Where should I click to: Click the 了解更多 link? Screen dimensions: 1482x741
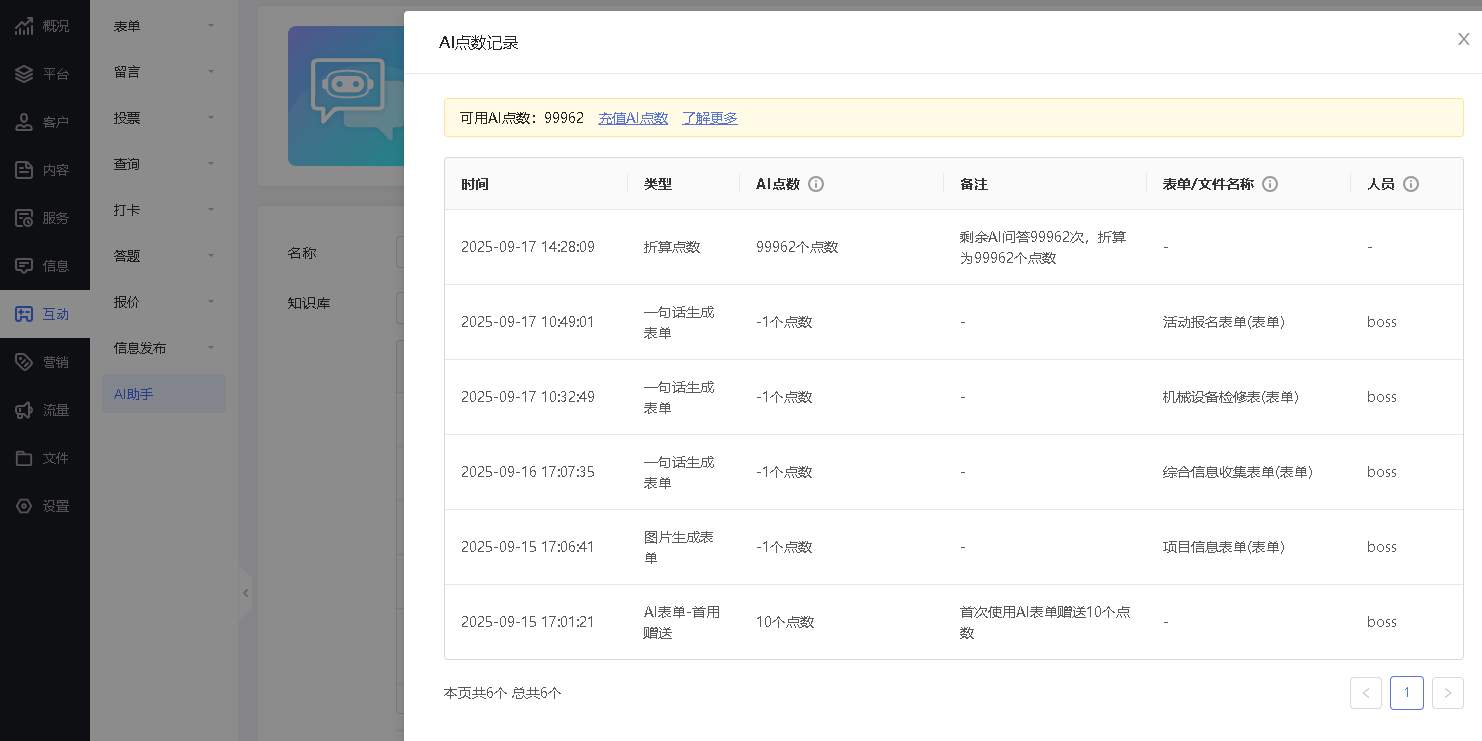click(710, 118)
